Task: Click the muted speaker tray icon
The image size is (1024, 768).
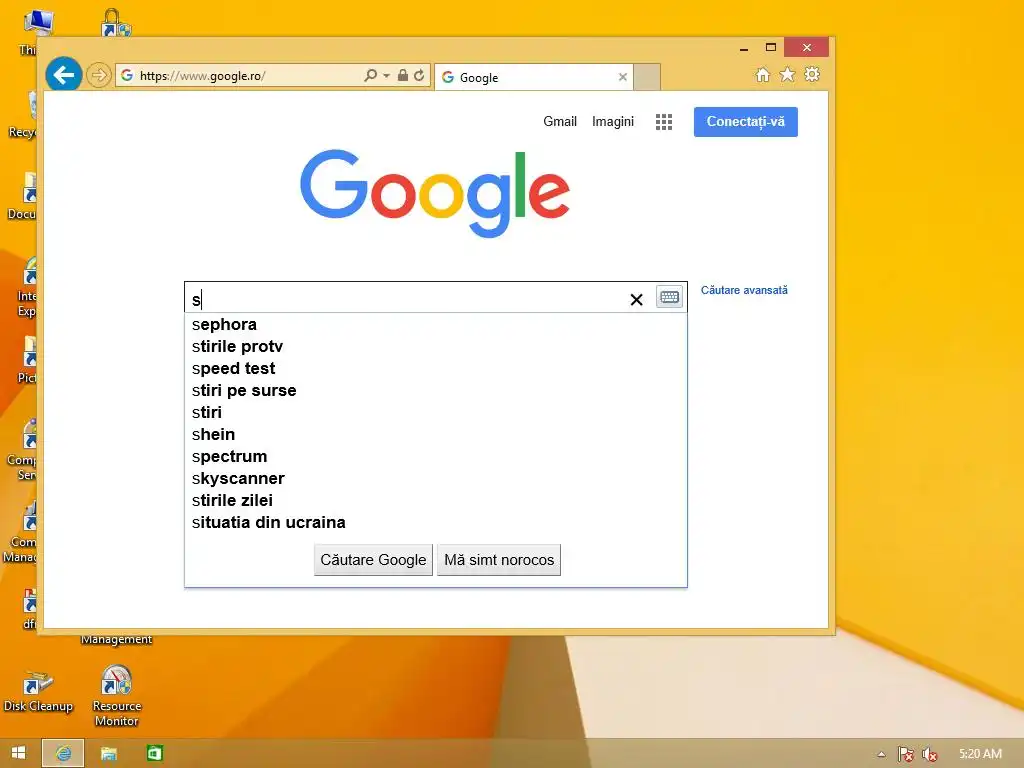Action: pyautogui.click(x=929, y=754)
